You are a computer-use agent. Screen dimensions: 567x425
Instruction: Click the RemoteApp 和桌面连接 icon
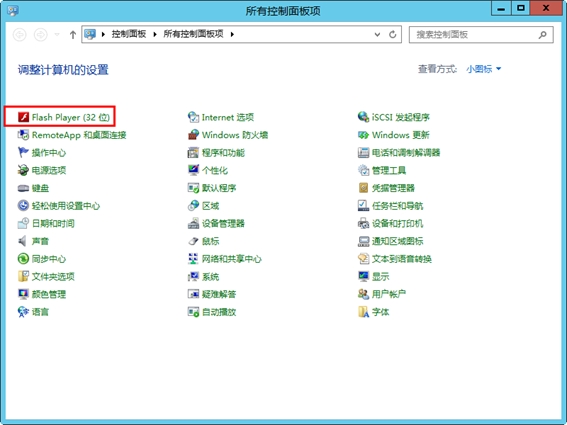(x=24, y=135)
